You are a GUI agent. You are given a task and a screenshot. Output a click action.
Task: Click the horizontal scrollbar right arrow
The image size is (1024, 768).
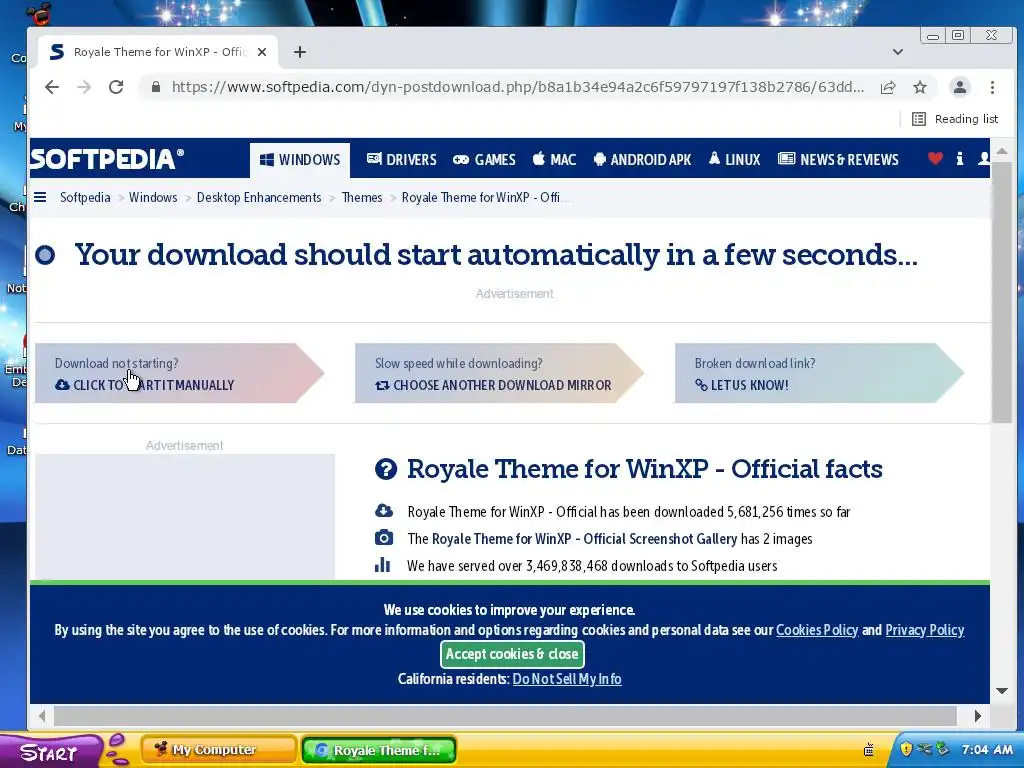point(977,716)
